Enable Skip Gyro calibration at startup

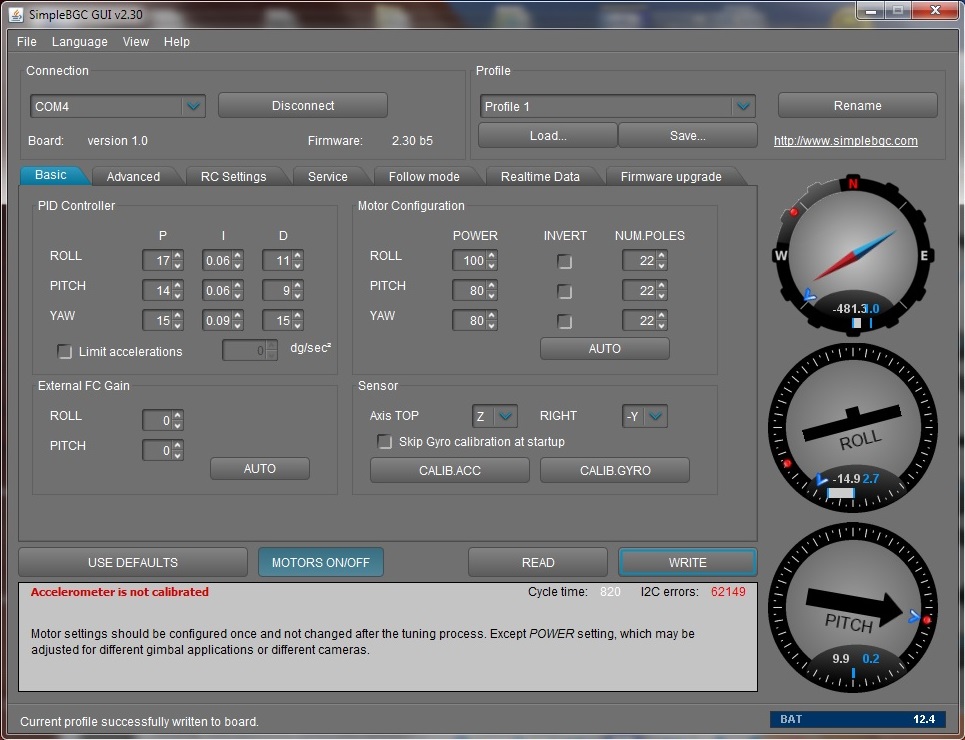384,442
